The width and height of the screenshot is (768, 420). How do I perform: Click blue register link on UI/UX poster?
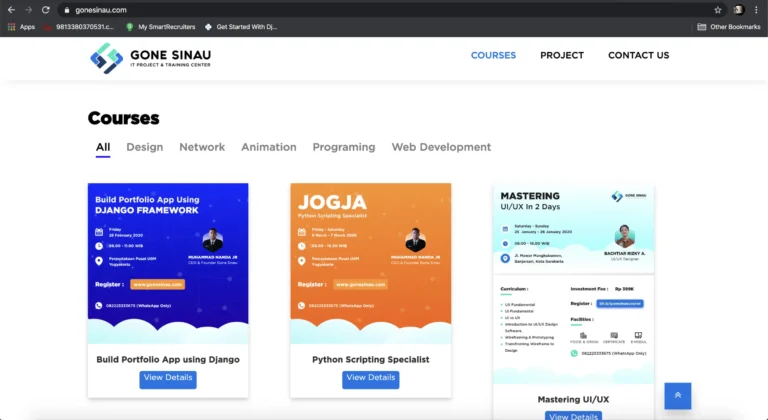click(620, 304)
